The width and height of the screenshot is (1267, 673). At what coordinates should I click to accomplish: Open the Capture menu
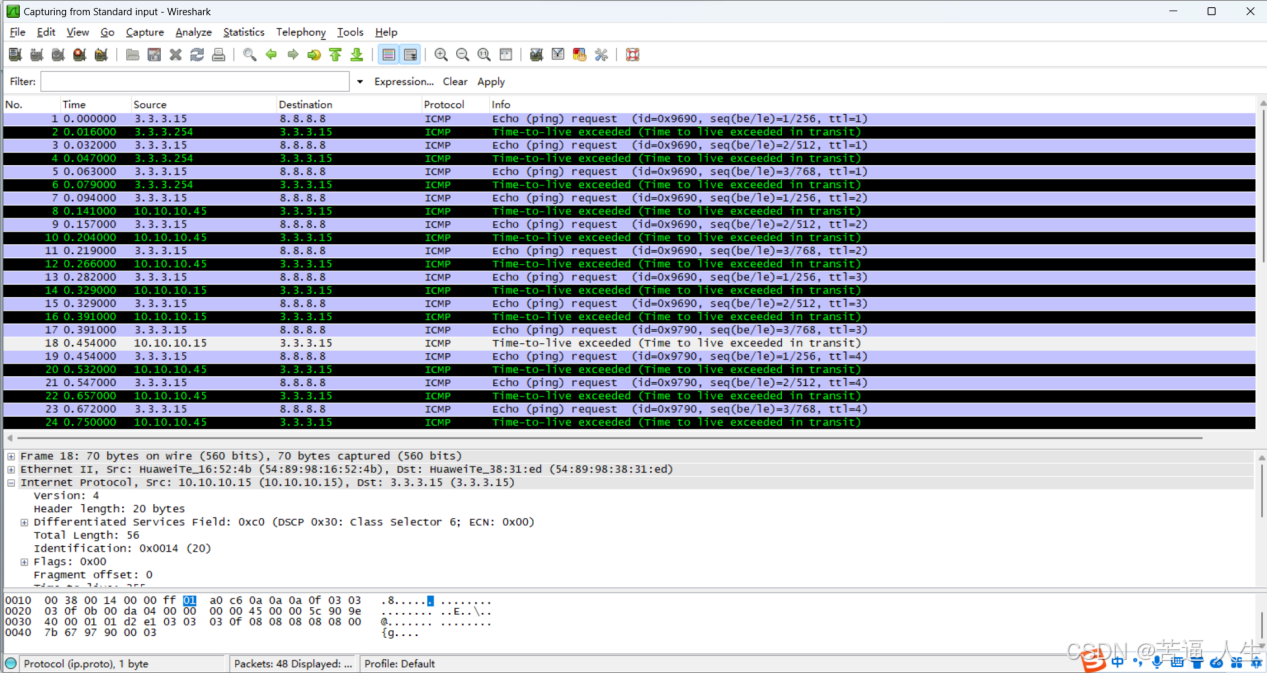pyautogui.click(x=145, y=32)
